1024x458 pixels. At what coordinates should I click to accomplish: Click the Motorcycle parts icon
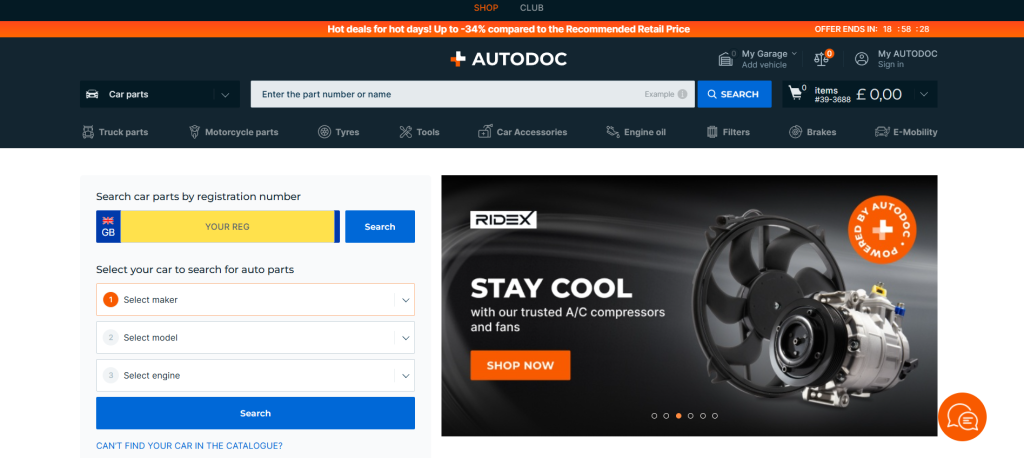click(195, 132)
